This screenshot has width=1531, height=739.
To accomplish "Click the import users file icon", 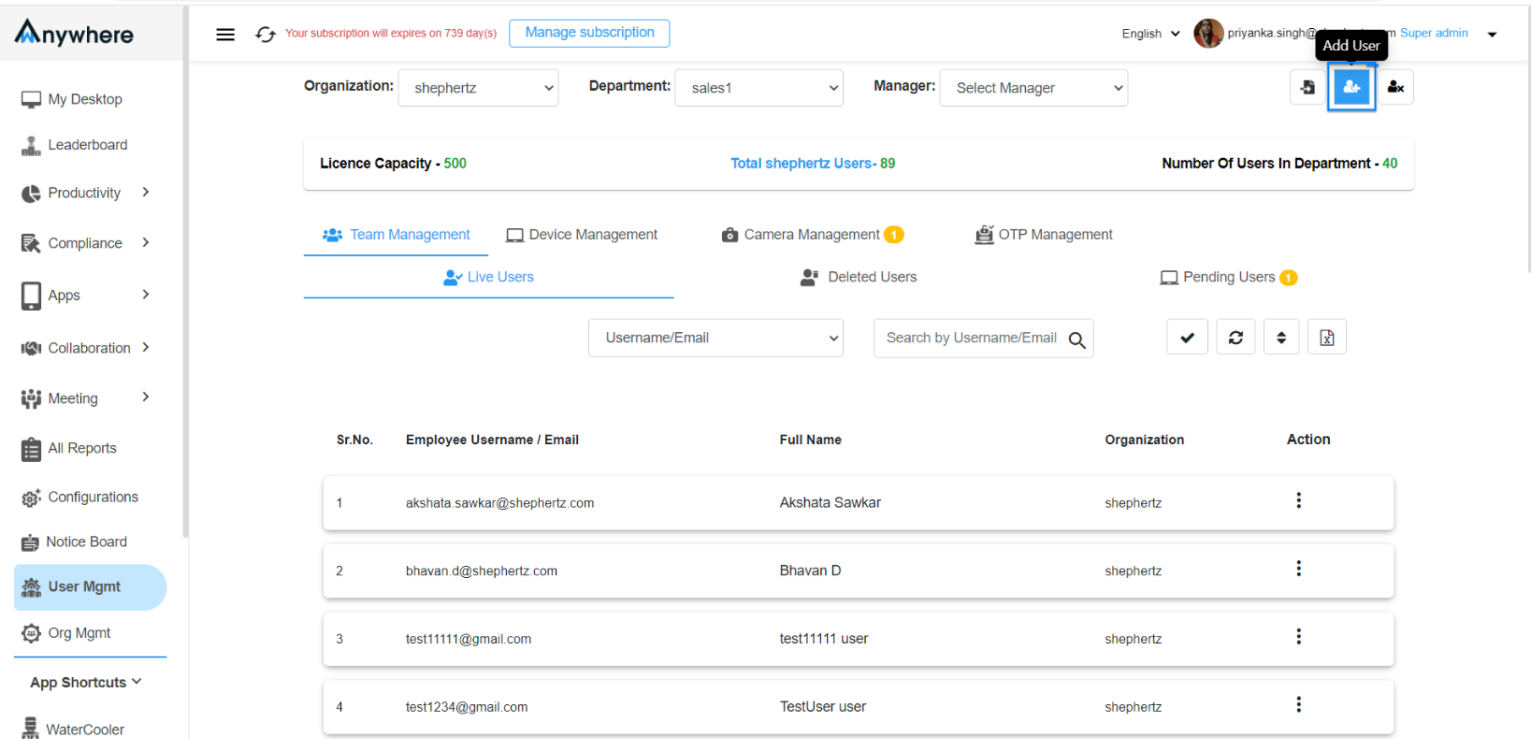I will (x=1308, y=88).
